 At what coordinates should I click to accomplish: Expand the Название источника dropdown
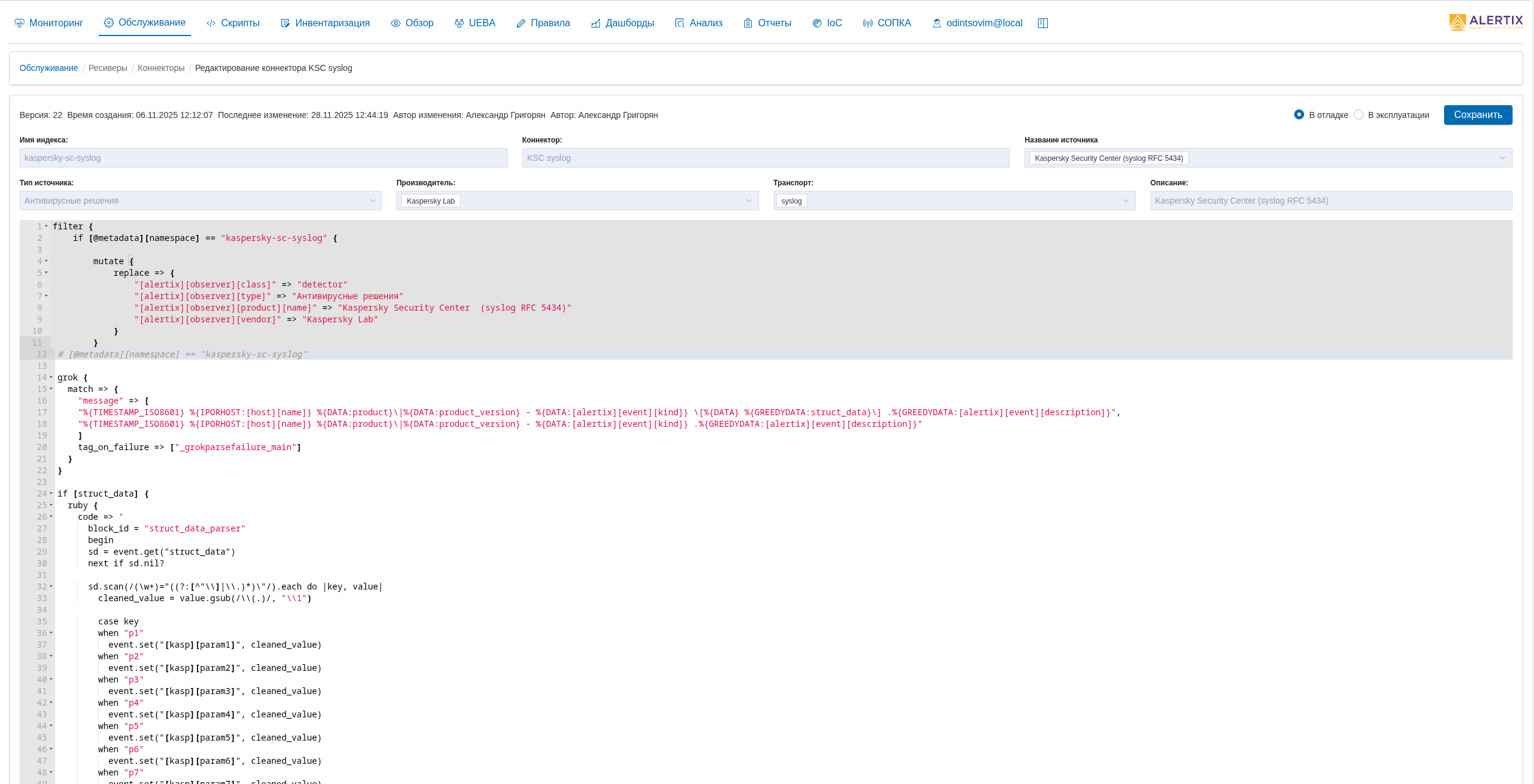[1502, 158]
